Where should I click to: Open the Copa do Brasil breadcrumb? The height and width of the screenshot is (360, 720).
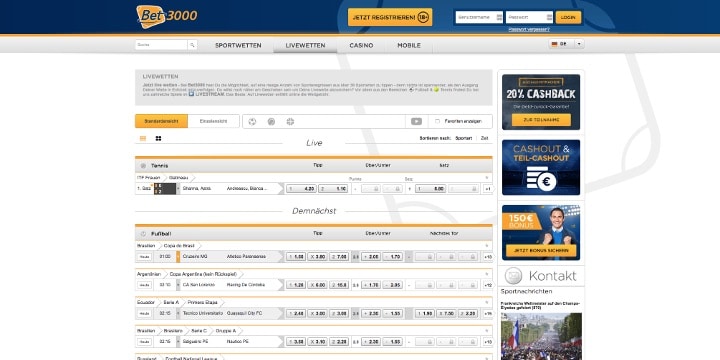click(179, 246)
